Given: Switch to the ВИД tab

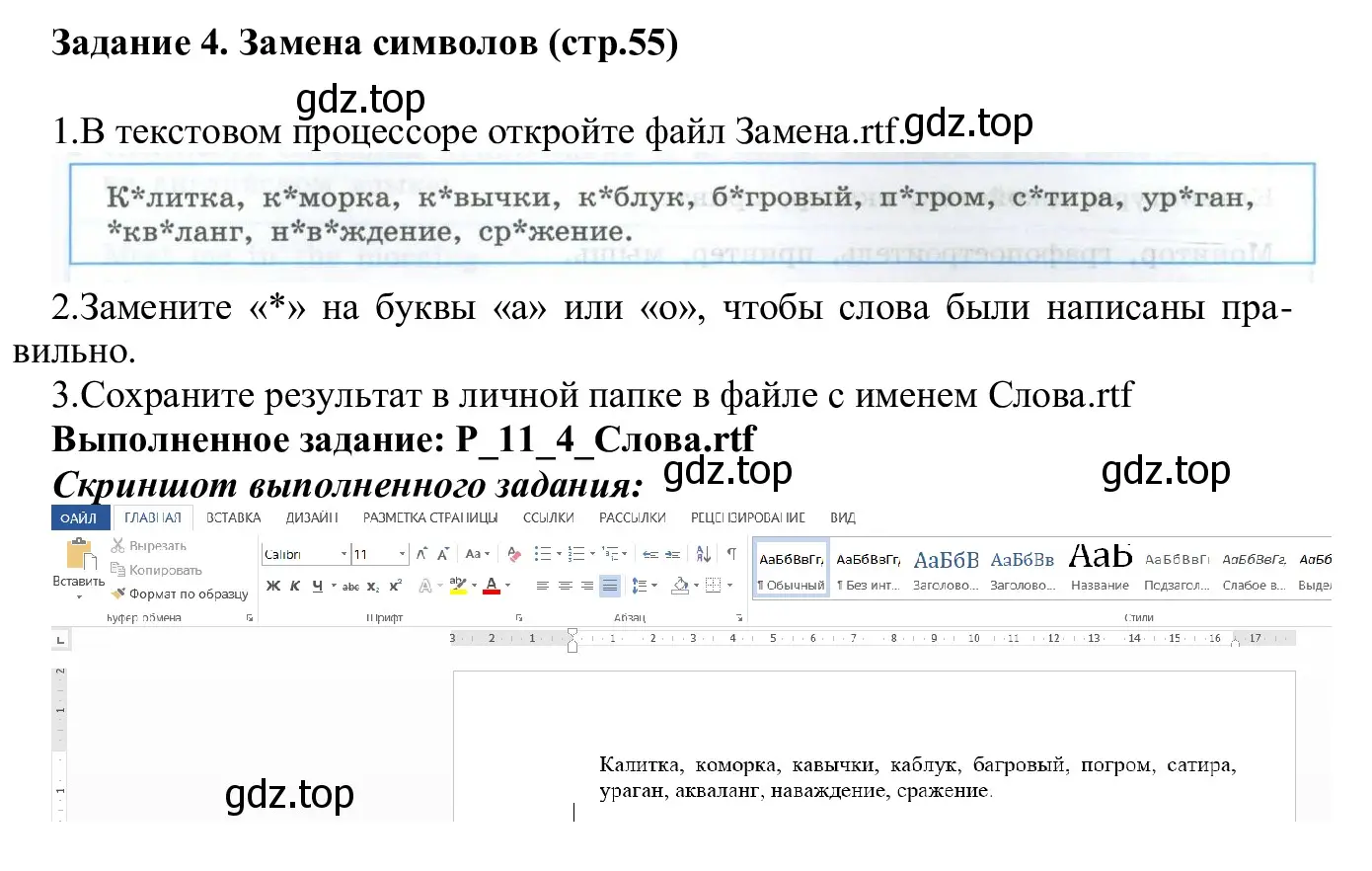Looking at the screenshot, I should pyautogui.click(x=843, y=518).
